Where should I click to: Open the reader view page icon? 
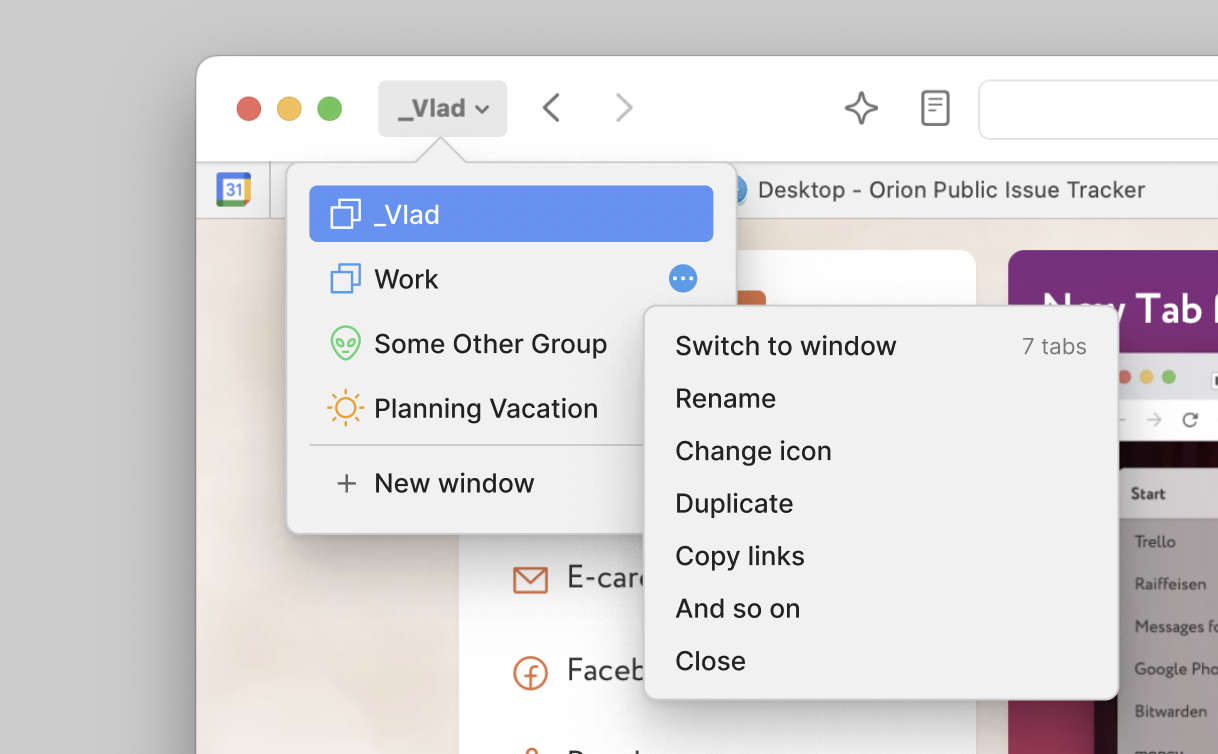click(x=935, y=108)
